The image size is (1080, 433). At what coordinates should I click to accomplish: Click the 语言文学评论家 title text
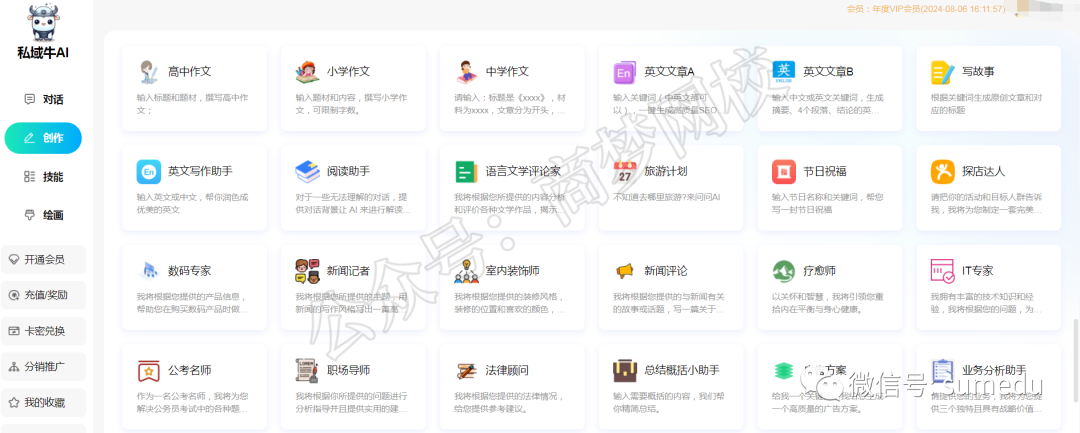[x=523, y=171]
